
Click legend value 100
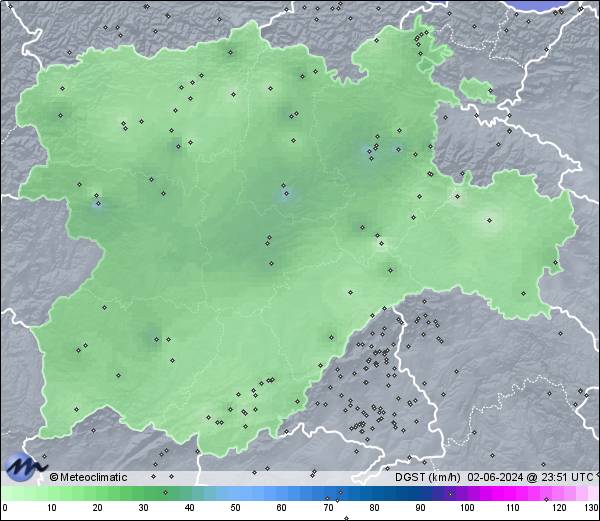point(467,508)
